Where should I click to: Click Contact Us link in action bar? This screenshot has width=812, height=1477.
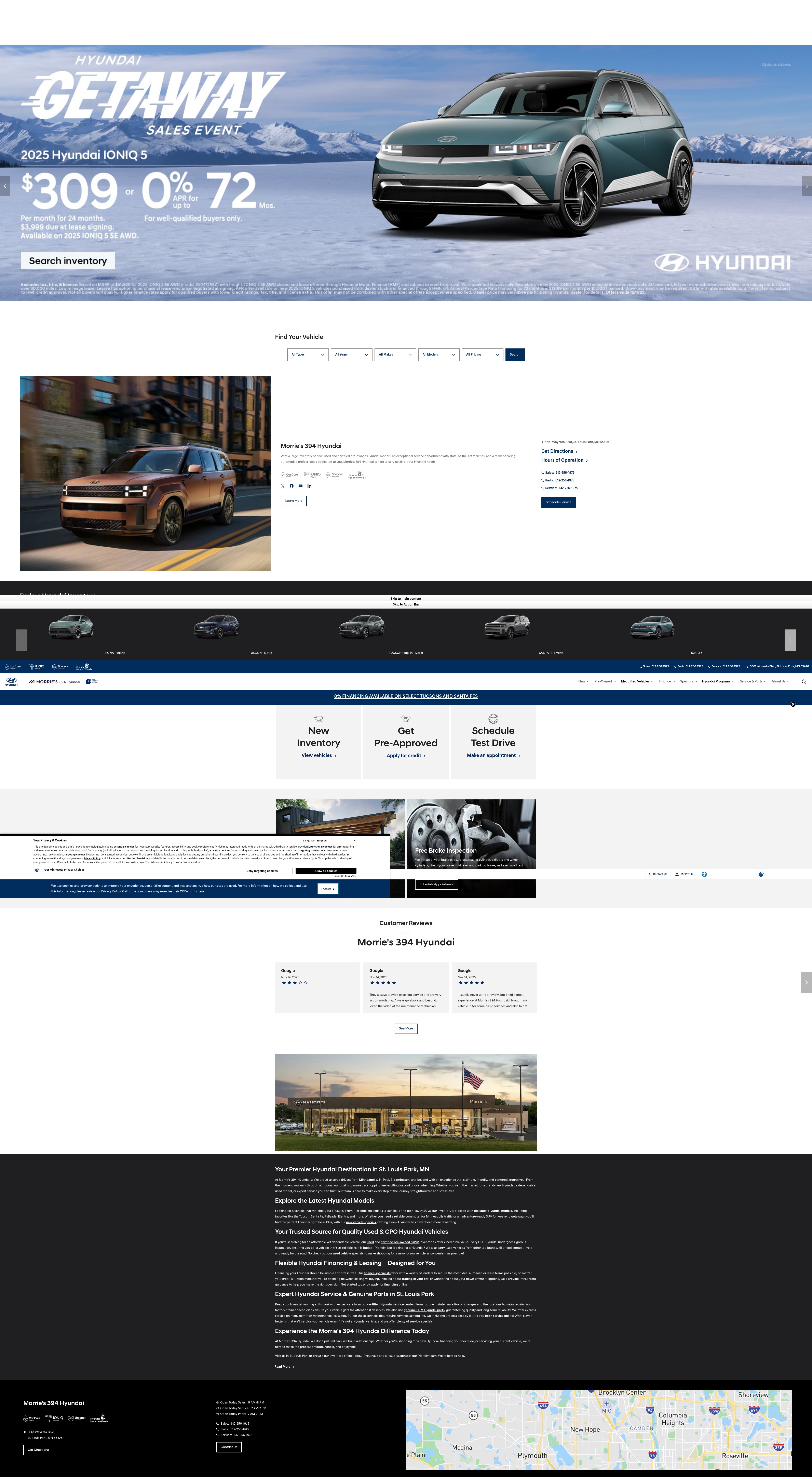(x=658, y=874)
